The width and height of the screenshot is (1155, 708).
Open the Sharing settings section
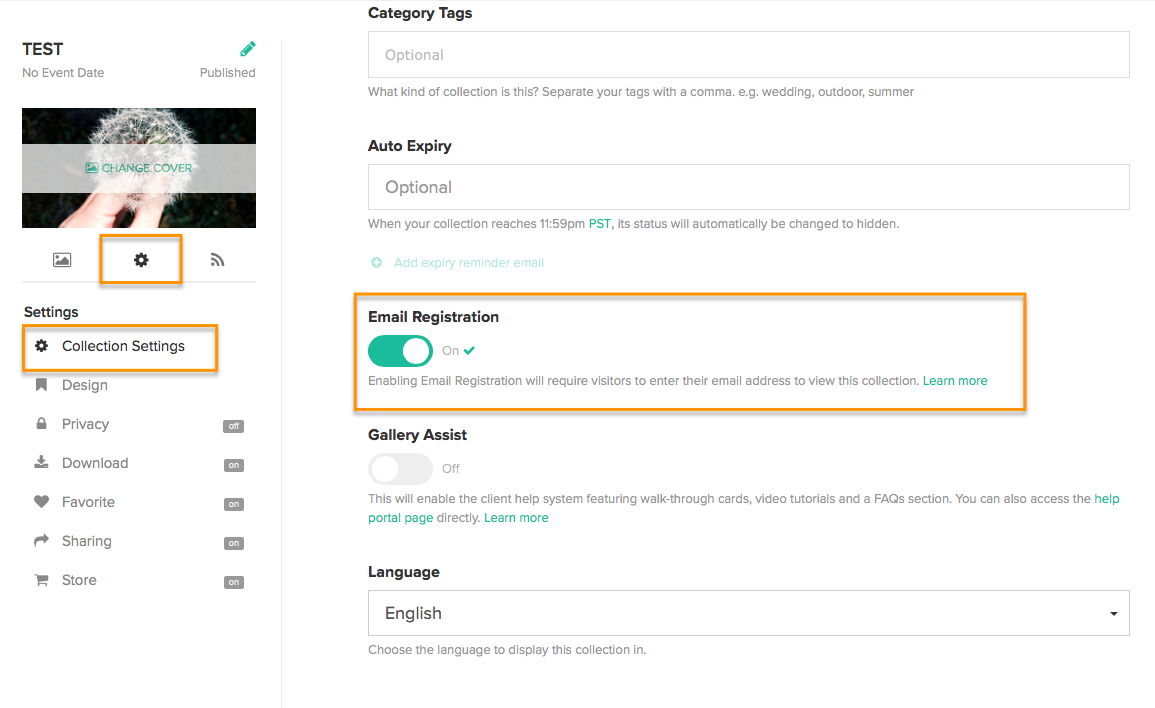(x=87, y=541)
